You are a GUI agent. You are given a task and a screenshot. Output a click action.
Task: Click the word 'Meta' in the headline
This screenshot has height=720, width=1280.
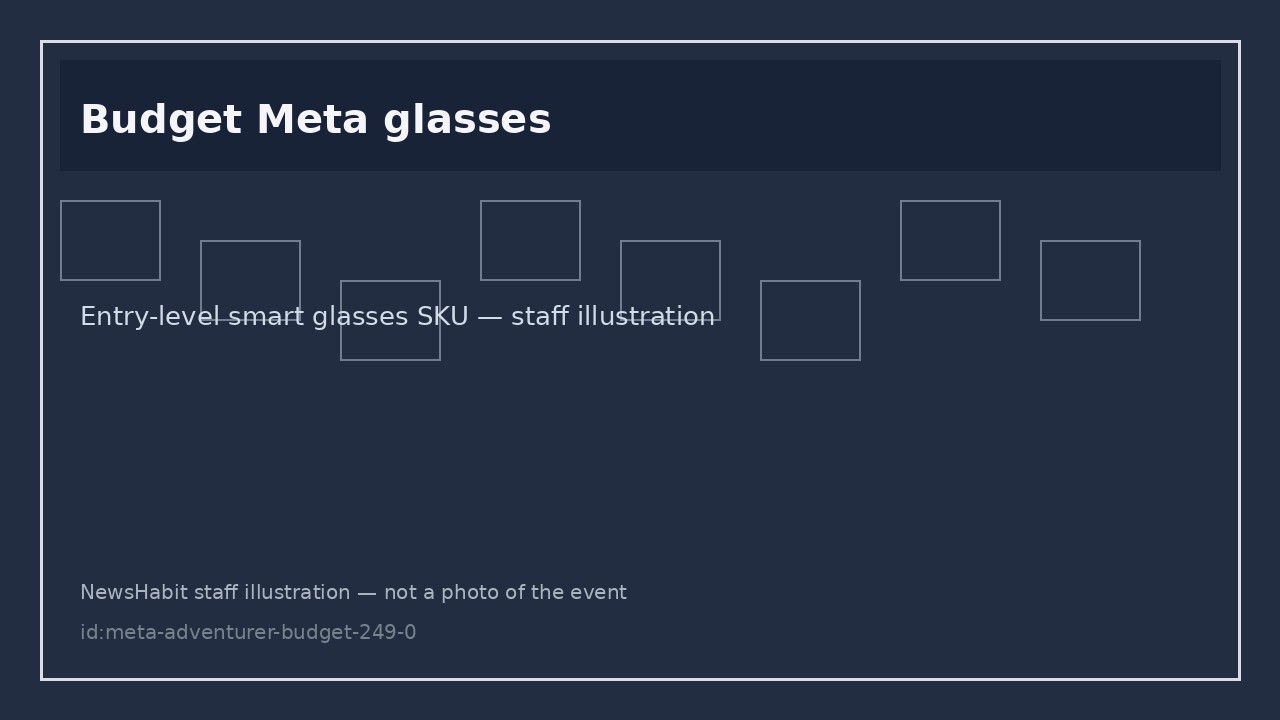pos(313,121)
